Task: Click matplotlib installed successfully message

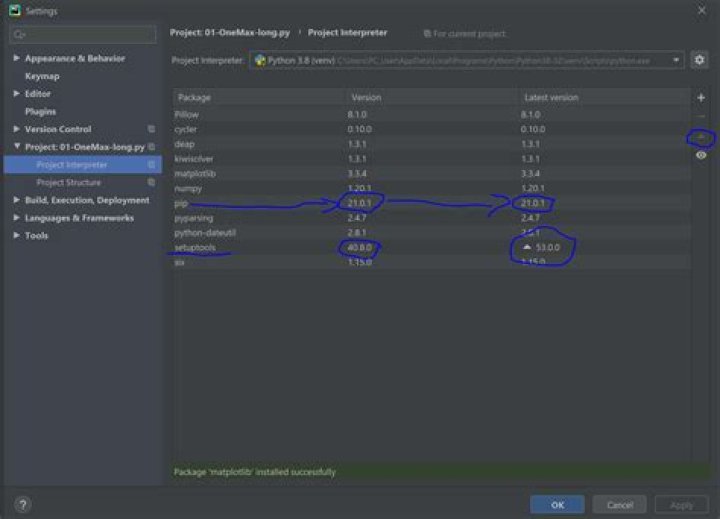Action: click(x=255, y=472)
